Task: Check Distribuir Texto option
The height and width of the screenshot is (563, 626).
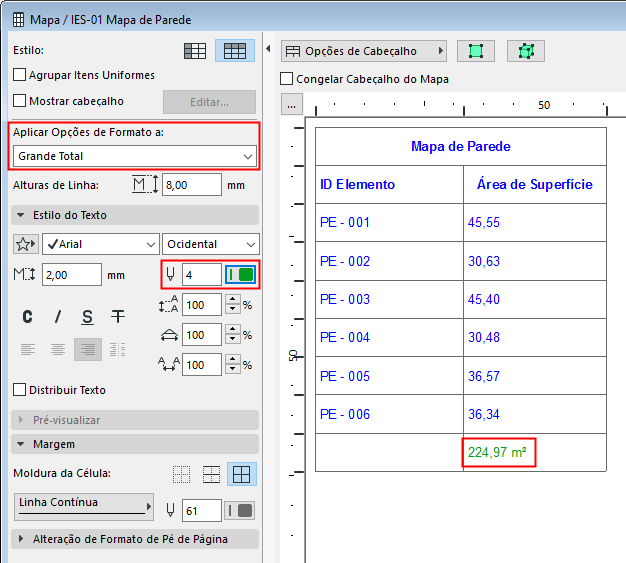Action: point(19,390)
